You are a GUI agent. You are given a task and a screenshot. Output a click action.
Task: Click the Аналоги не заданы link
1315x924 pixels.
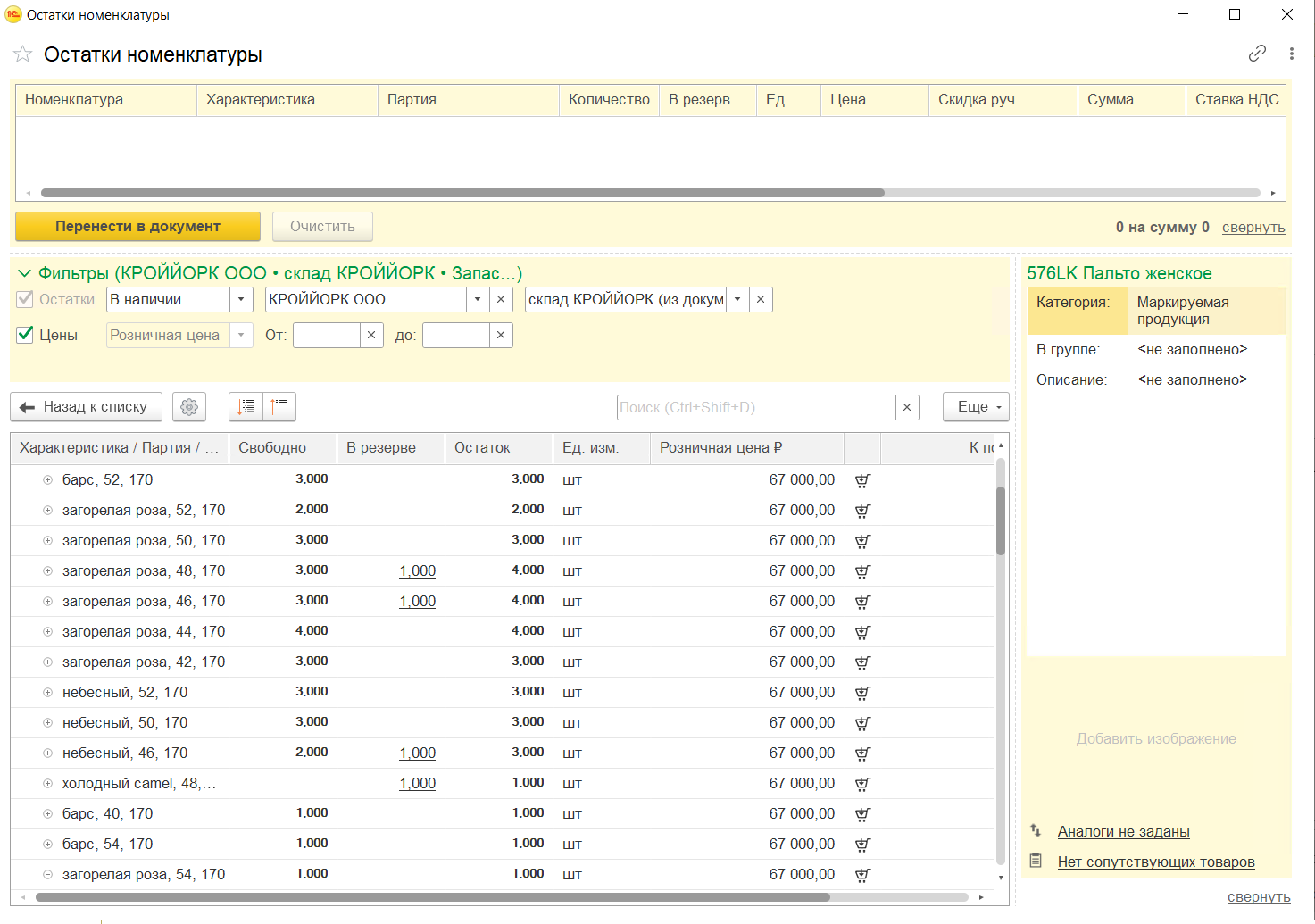click(1123, 832)
